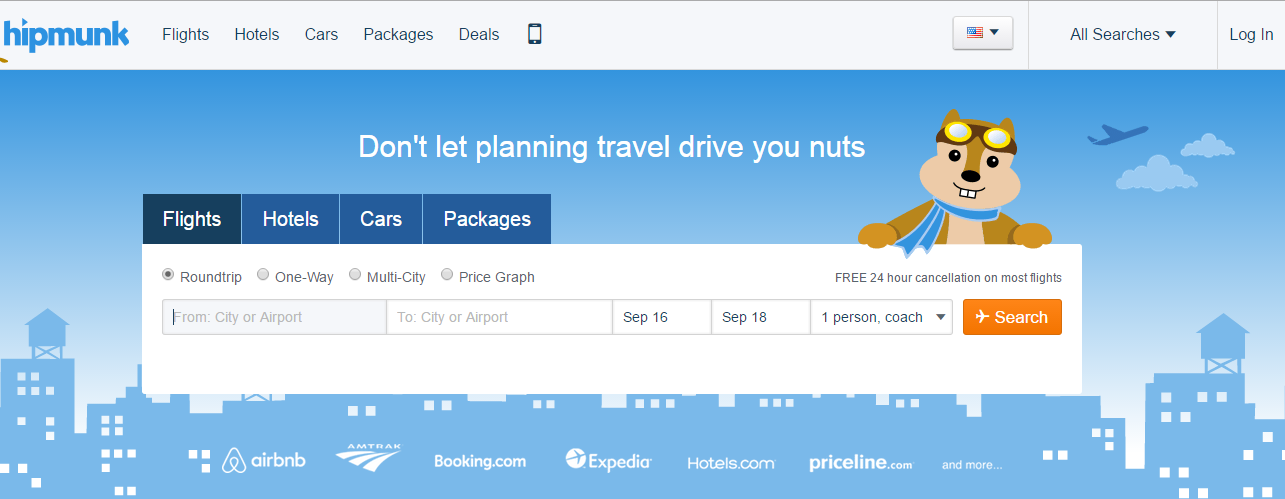Choose the Price Graph radio option
Image resolution: width=1285 pixels, height=499 pixels.
pyautogui.click(x=488, y=276)
